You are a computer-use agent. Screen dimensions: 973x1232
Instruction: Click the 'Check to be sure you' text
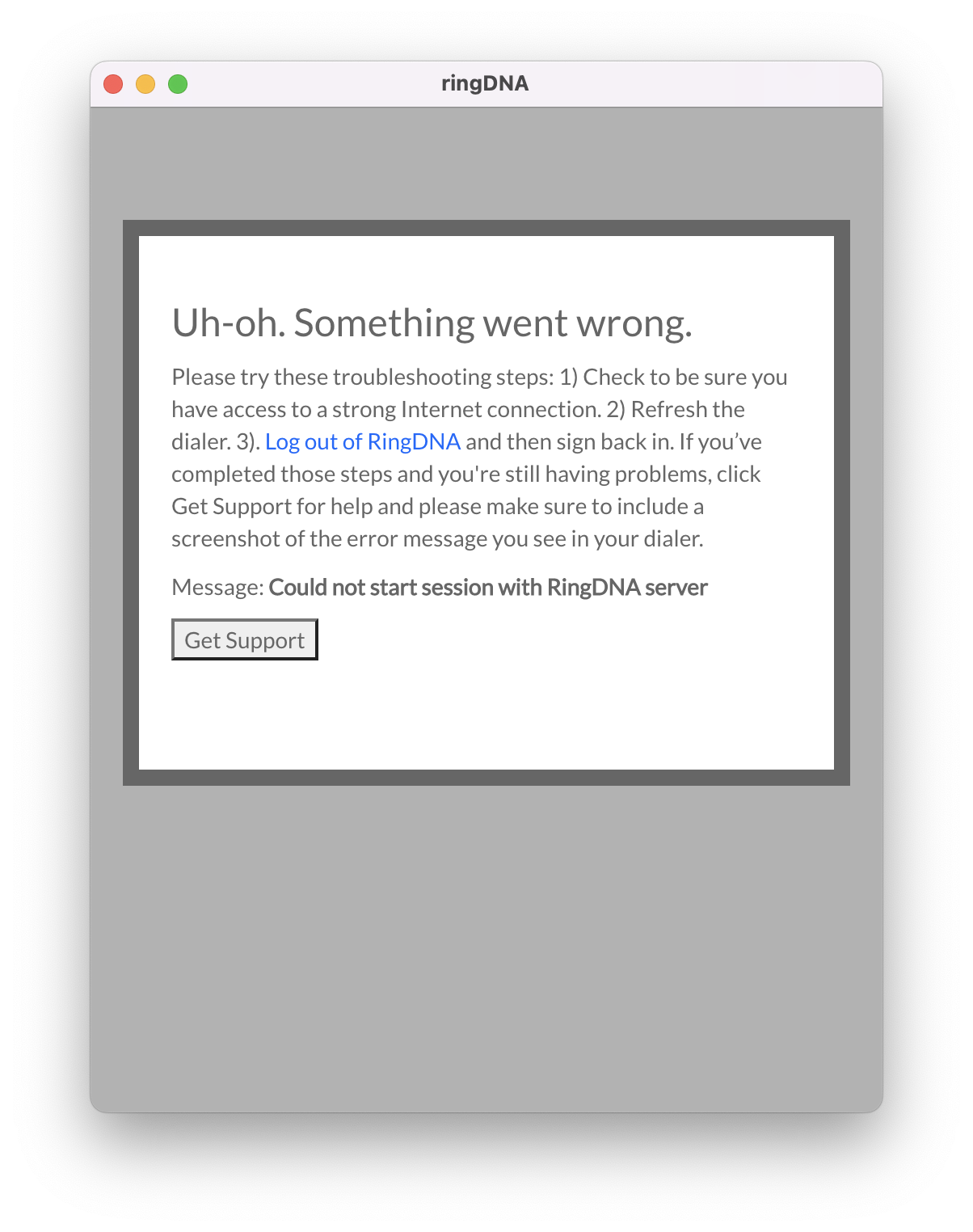point(685,377)
